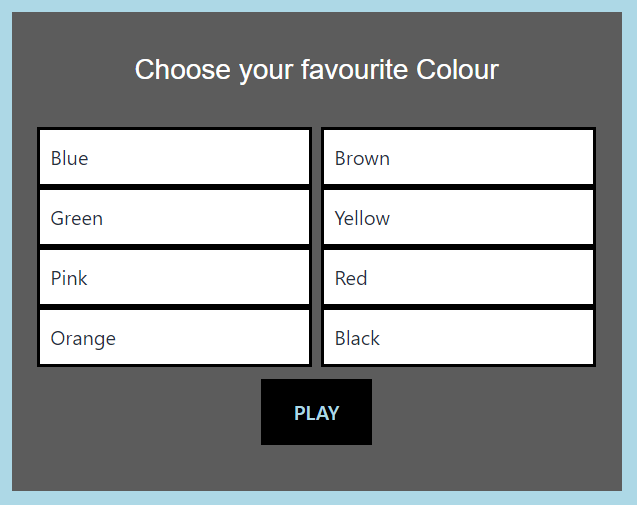This screenshot has width=637, height=505.
Task: Choose the Black colour option
Action: 458,338
